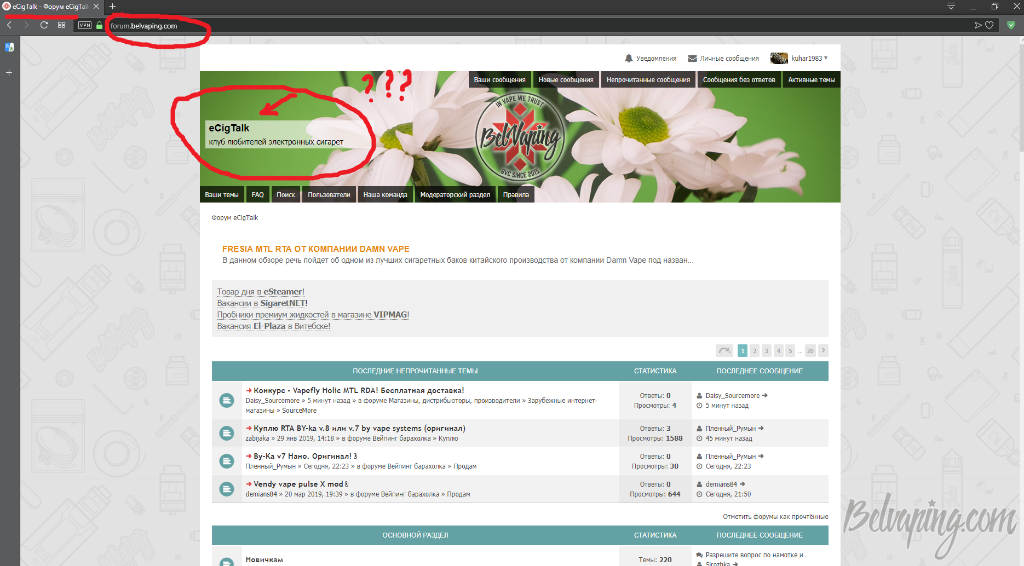The image size is (1024, 566).
Task: Open Поиск navigation button
Action: point(285,195)
